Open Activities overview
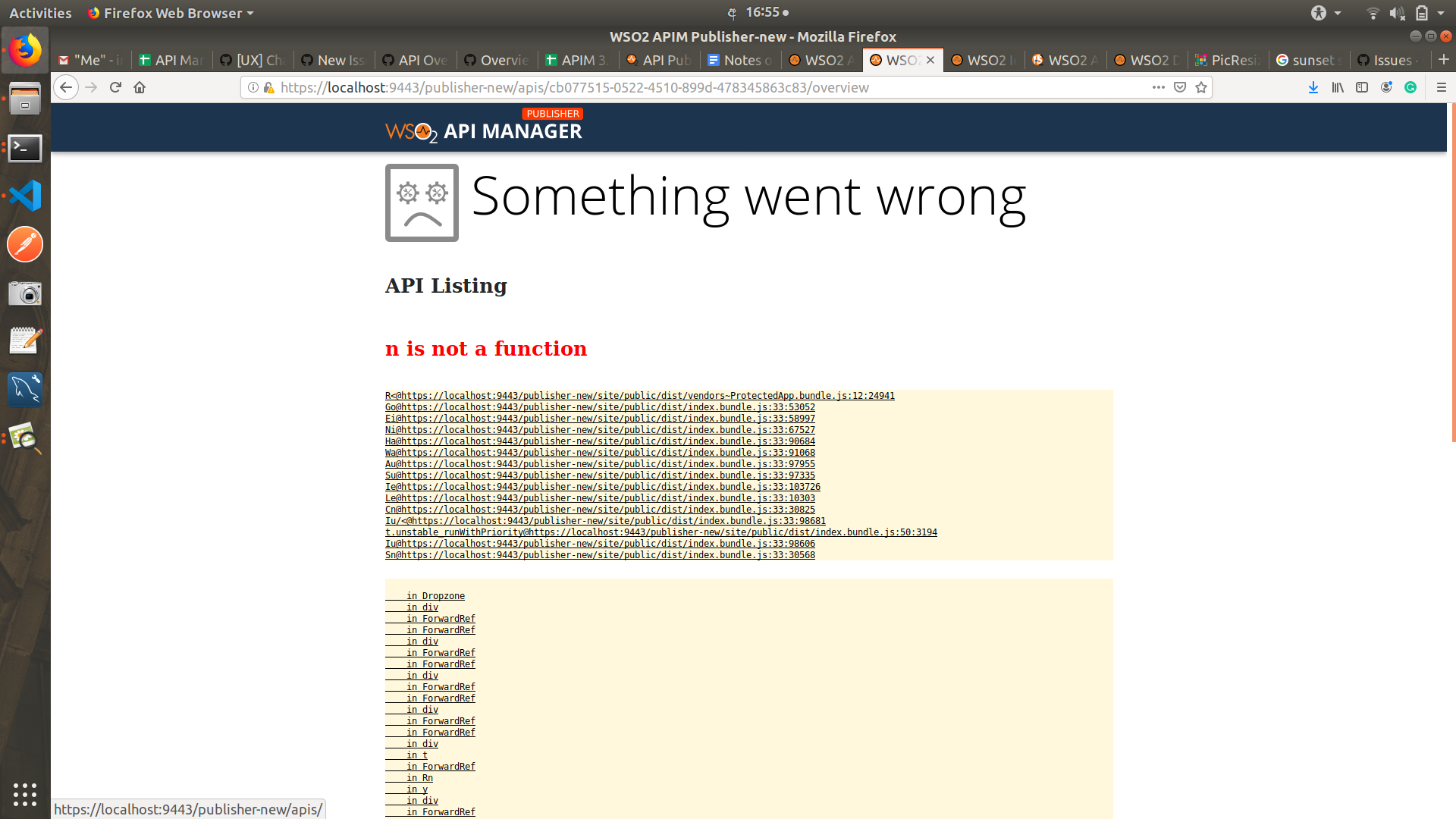 (39, 13)
